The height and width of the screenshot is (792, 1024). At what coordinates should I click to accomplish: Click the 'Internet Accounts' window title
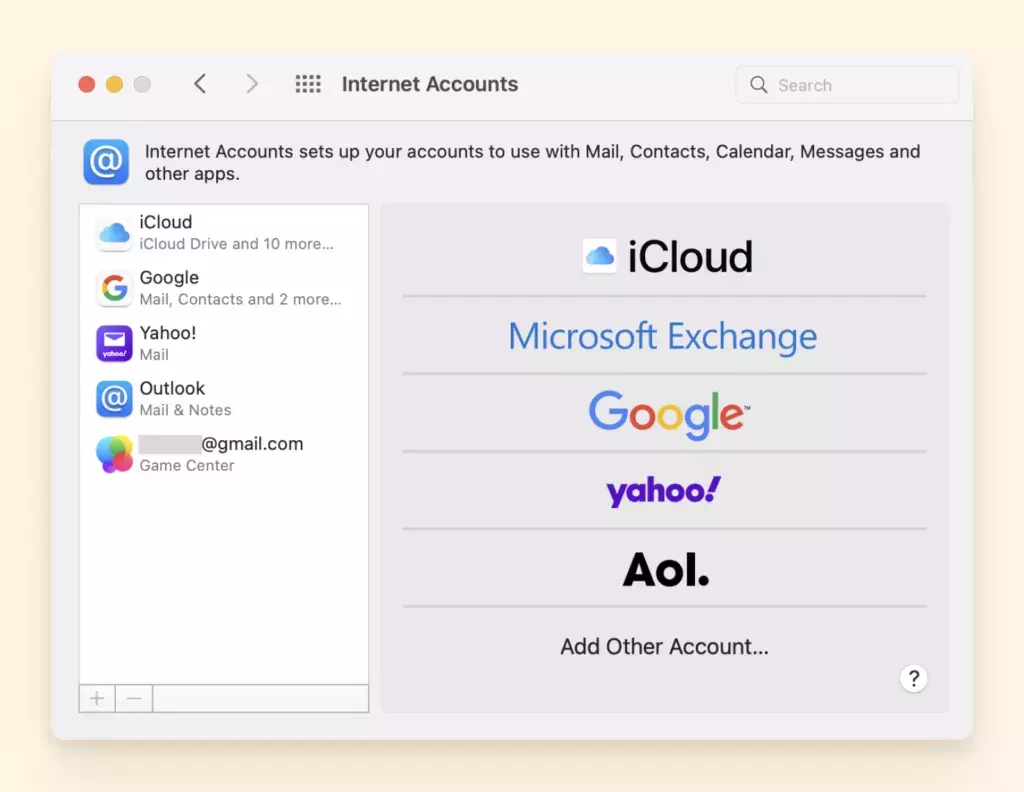(x=430, y=84)
